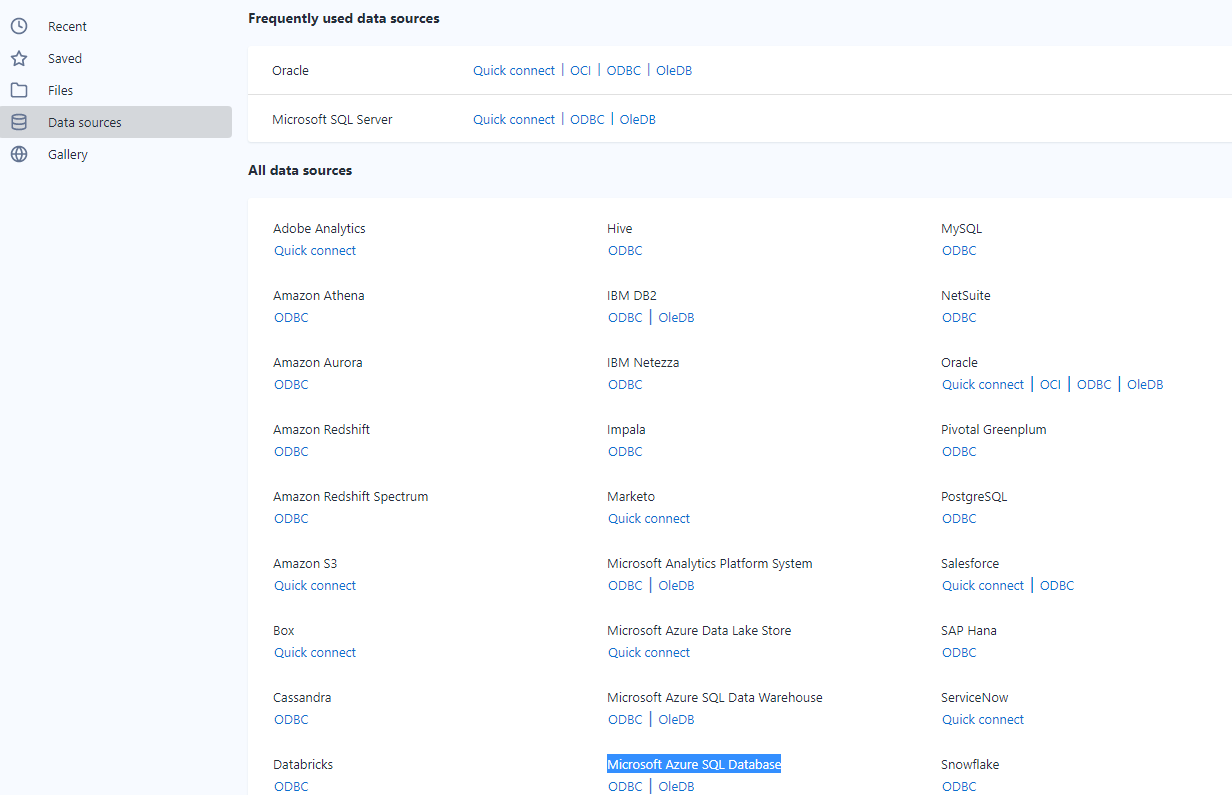Click the Gallery globe icon
This screenshot has height=795, width=1232.
19,154
